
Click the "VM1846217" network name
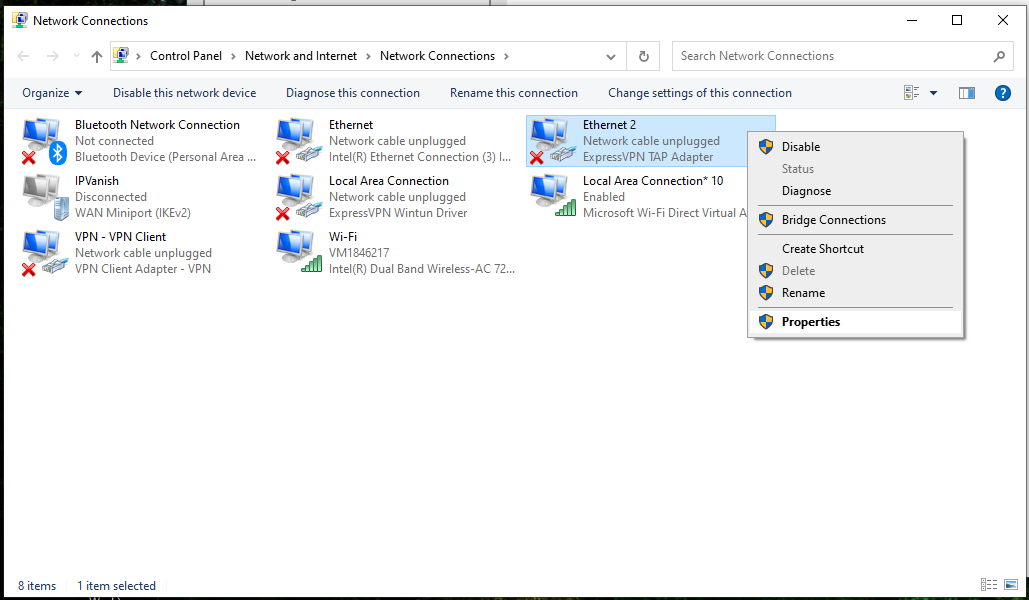coord(359,253)
